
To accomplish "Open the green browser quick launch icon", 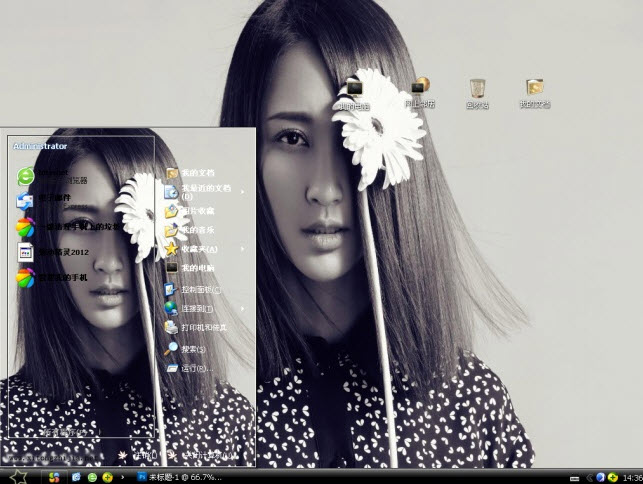I will [x=92, y=477].
